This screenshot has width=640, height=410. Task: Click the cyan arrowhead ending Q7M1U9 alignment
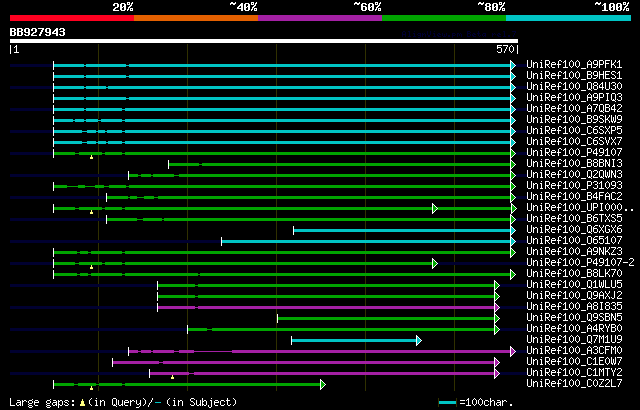tap(419, 340)
